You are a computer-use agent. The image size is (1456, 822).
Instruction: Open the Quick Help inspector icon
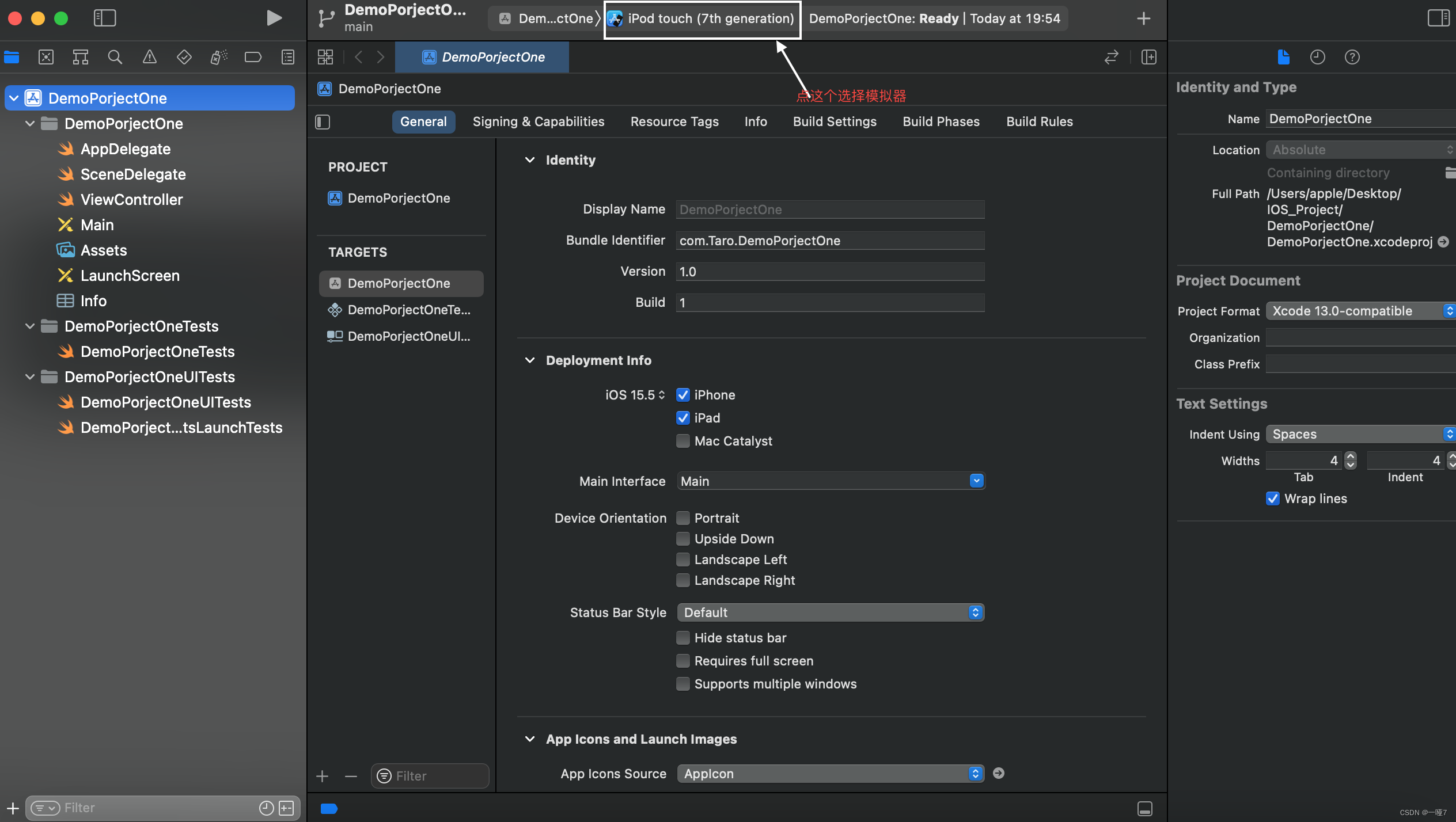point(1352,57)
